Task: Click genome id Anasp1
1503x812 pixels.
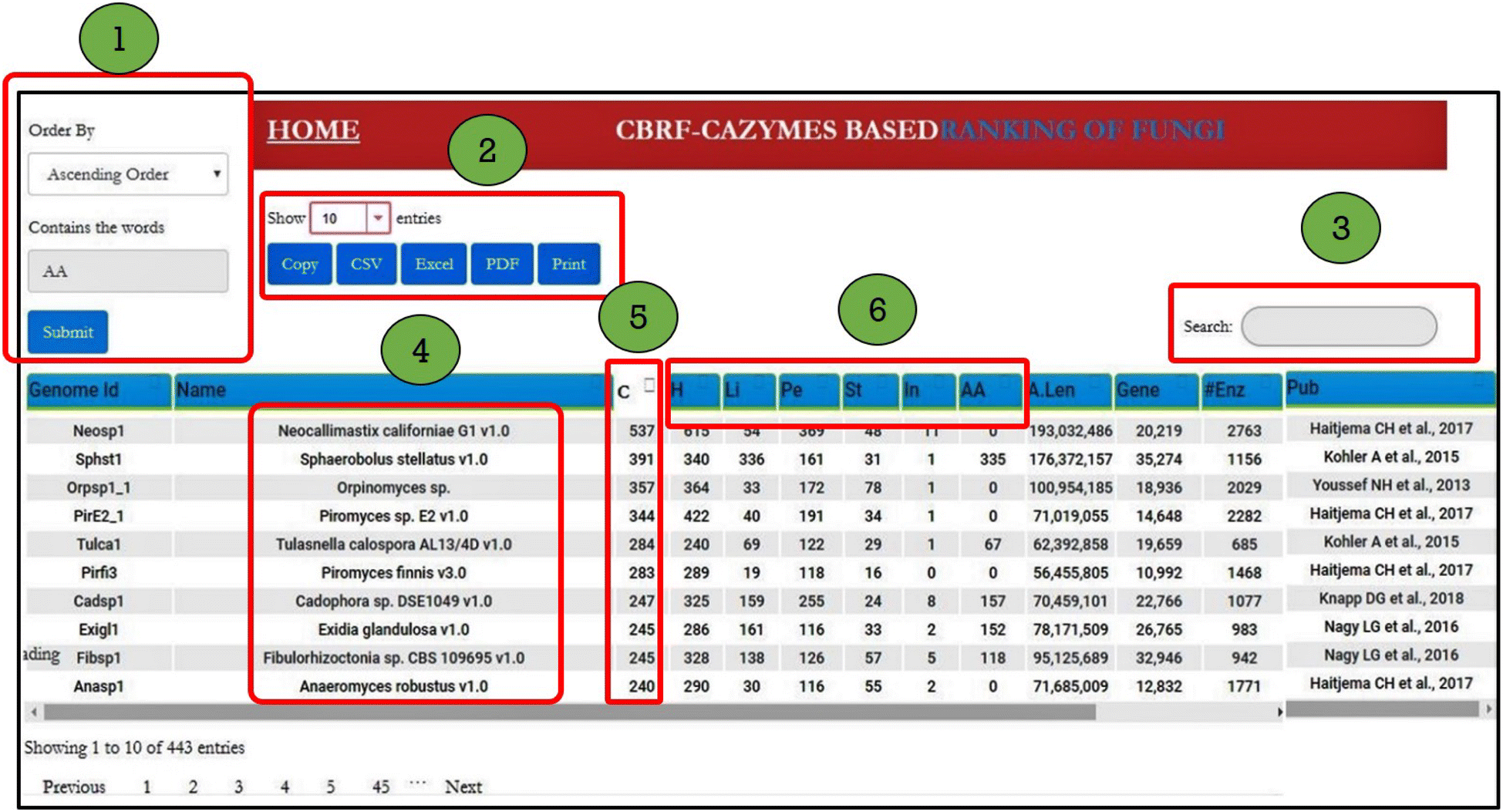Action: click(x=99, y=686)
